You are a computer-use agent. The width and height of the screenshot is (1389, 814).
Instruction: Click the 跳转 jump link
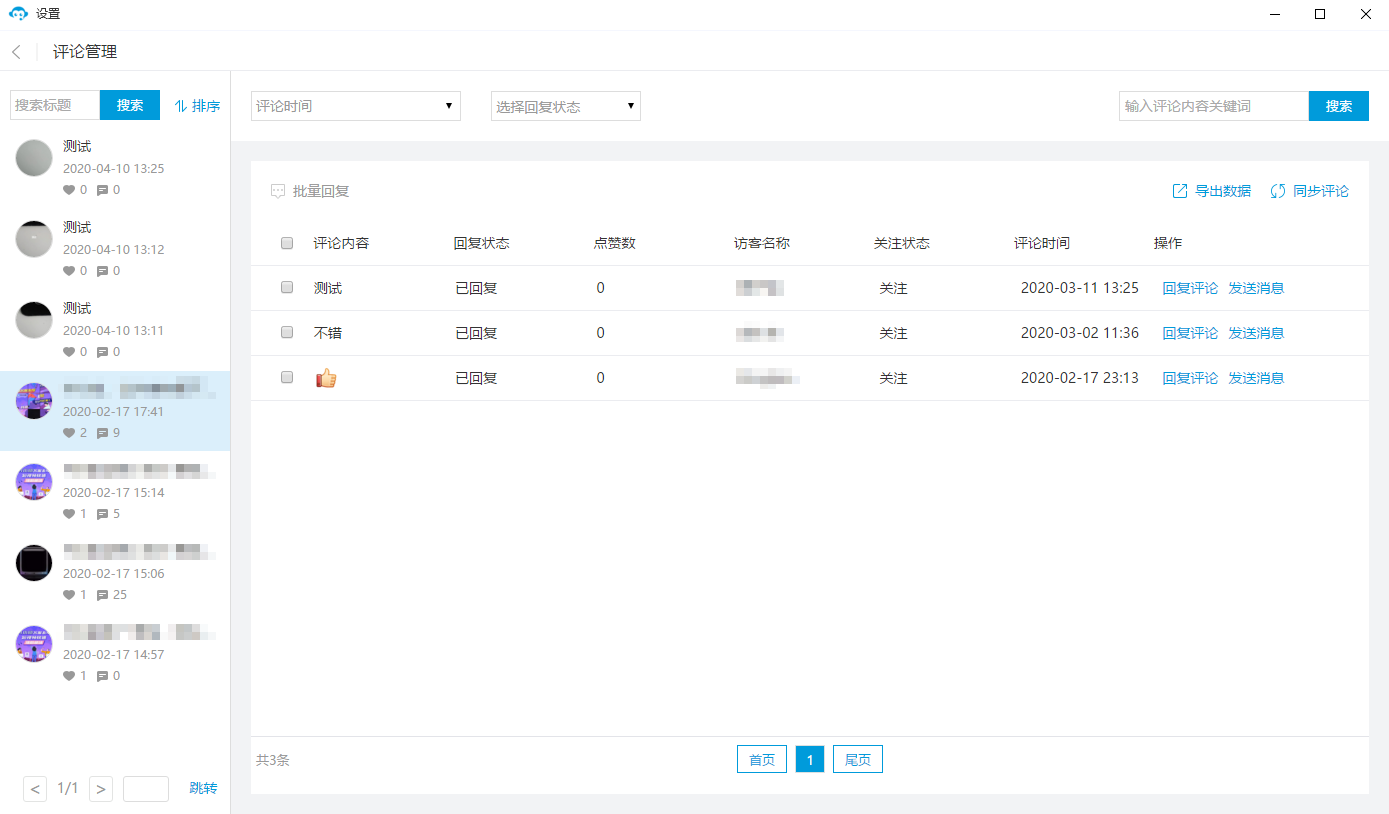coord(203,789)
